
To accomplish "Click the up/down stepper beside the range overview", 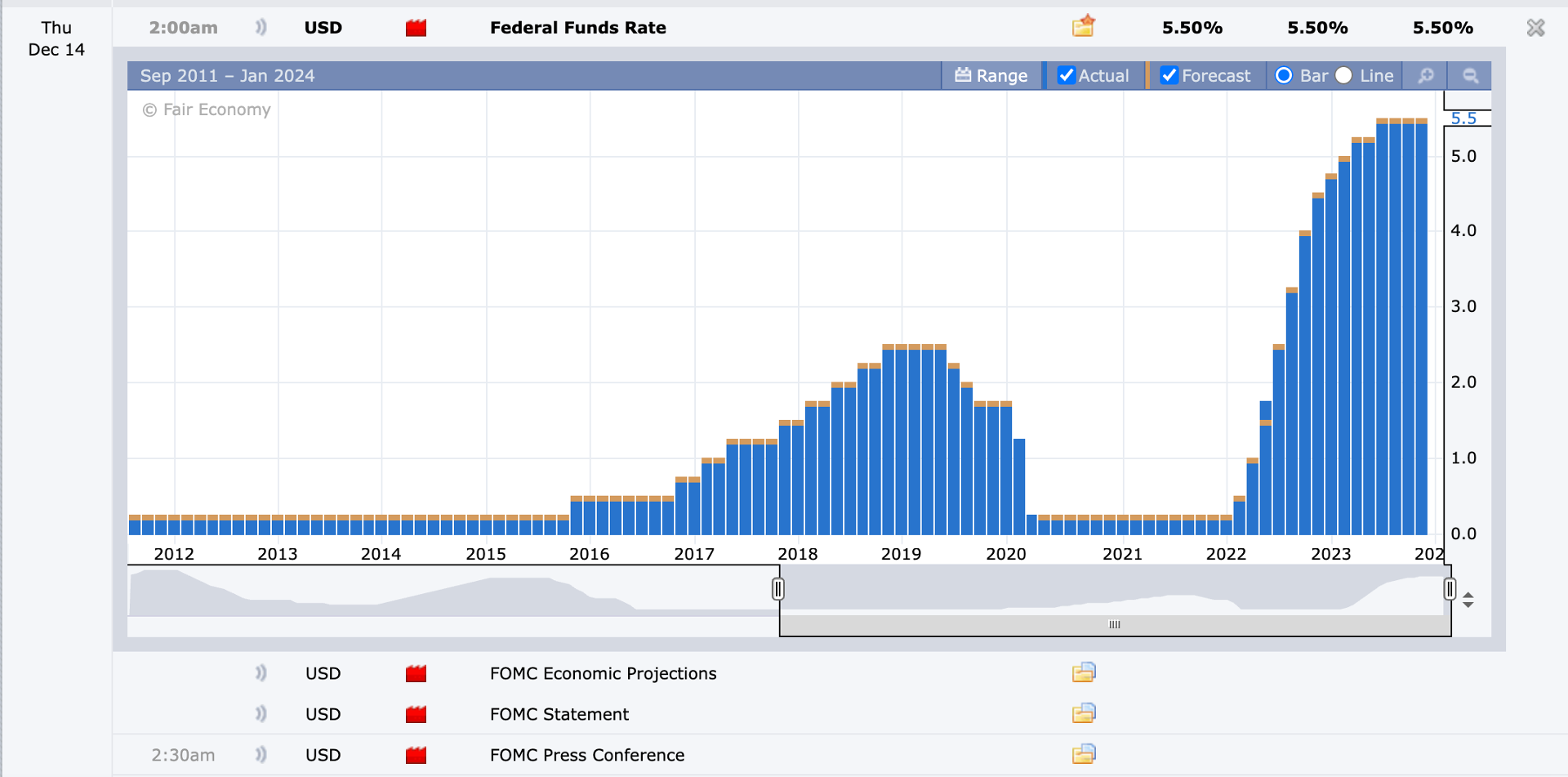I will (1468, 600).
